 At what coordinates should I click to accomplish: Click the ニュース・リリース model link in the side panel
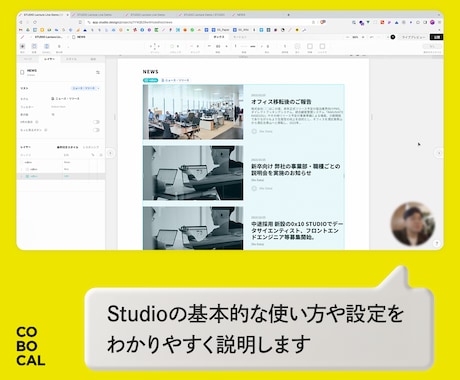[x=65, y=99]
